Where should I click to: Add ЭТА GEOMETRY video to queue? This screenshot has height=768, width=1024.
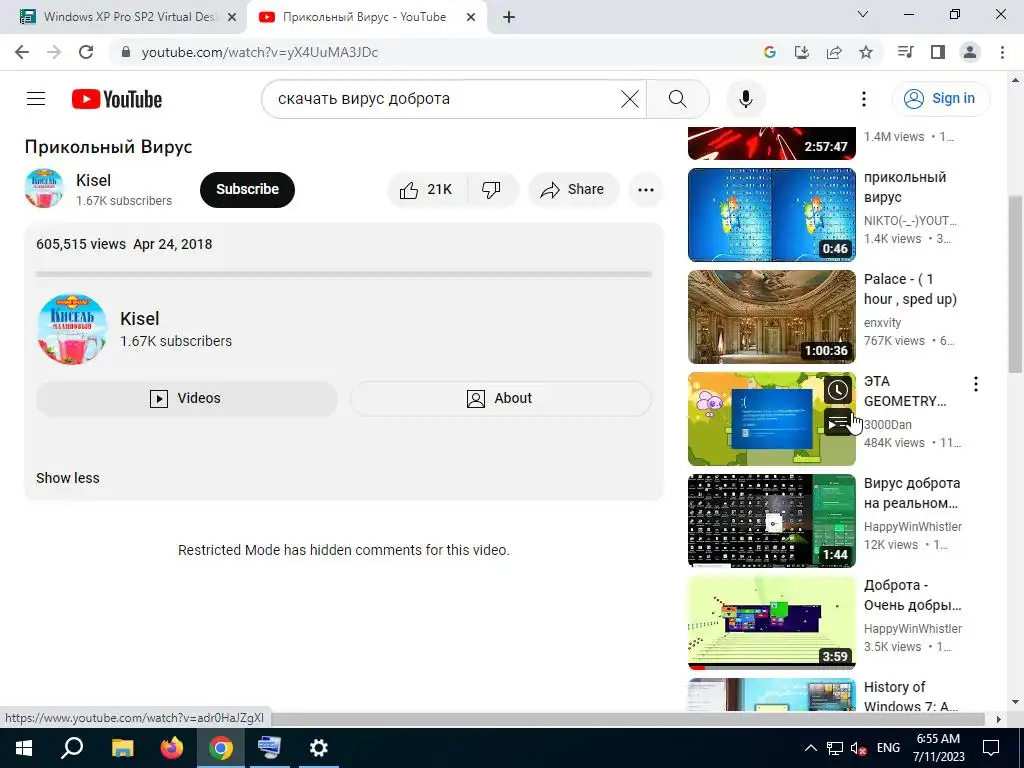pyautogui.click(x=837, y=422)
